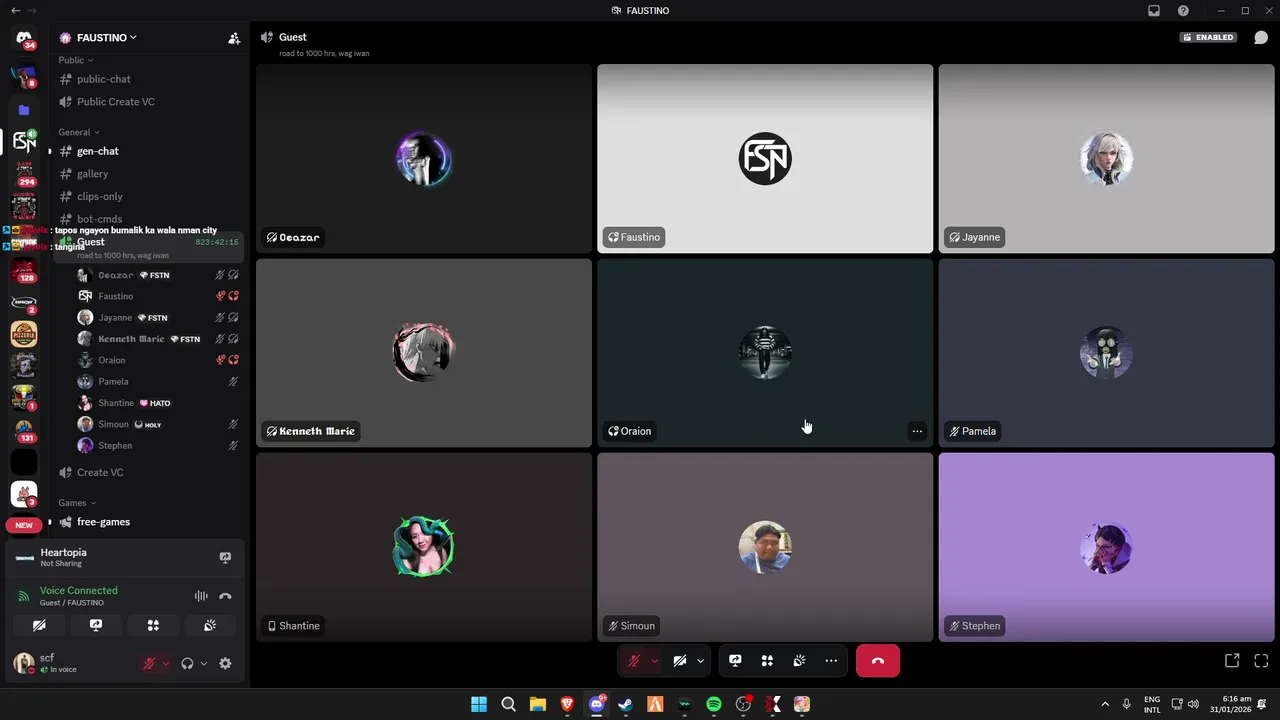This screenshot has height=720, width=1280.
Task: Click share screen icon in bottom call bar
Action: coord(735,661)
